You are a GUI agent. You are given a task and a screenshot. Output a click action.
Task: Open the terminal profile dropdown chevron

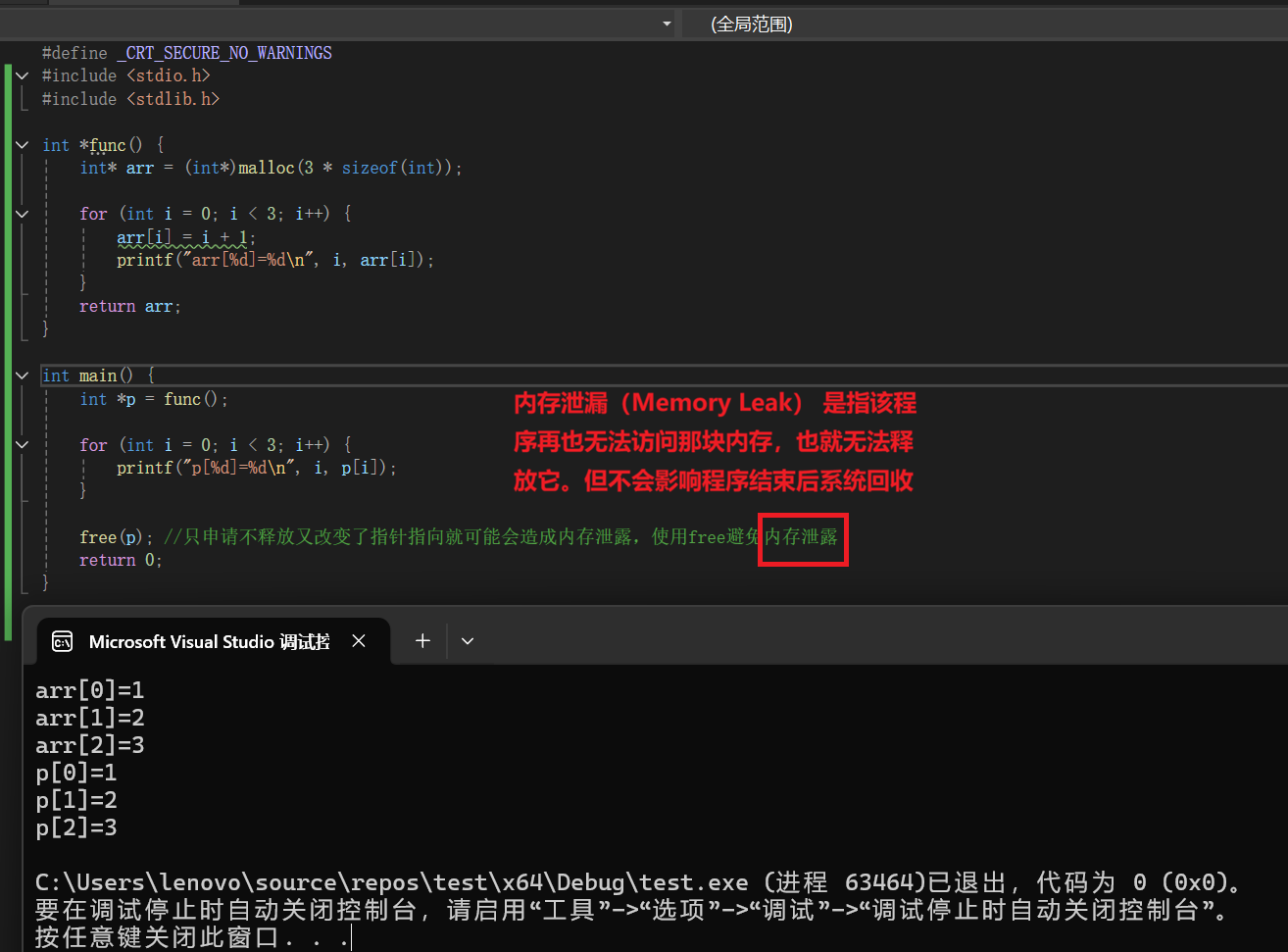[x=468, y=641]
